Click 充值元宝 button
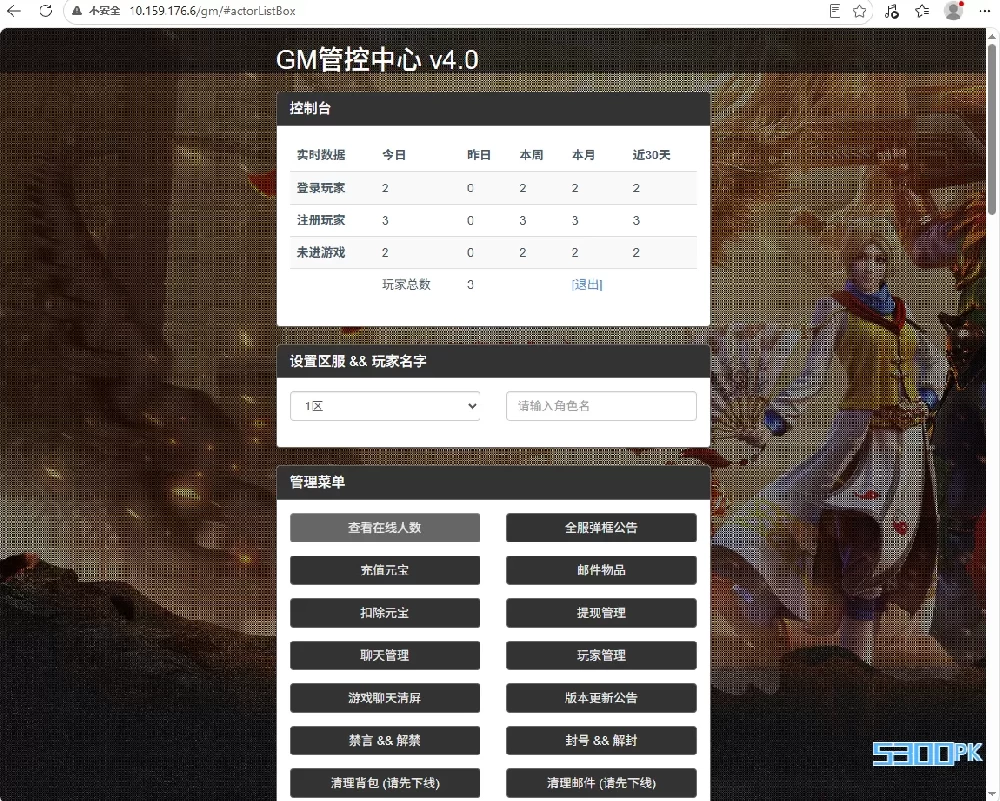1000x801 pixels. [x=385, y=570]
